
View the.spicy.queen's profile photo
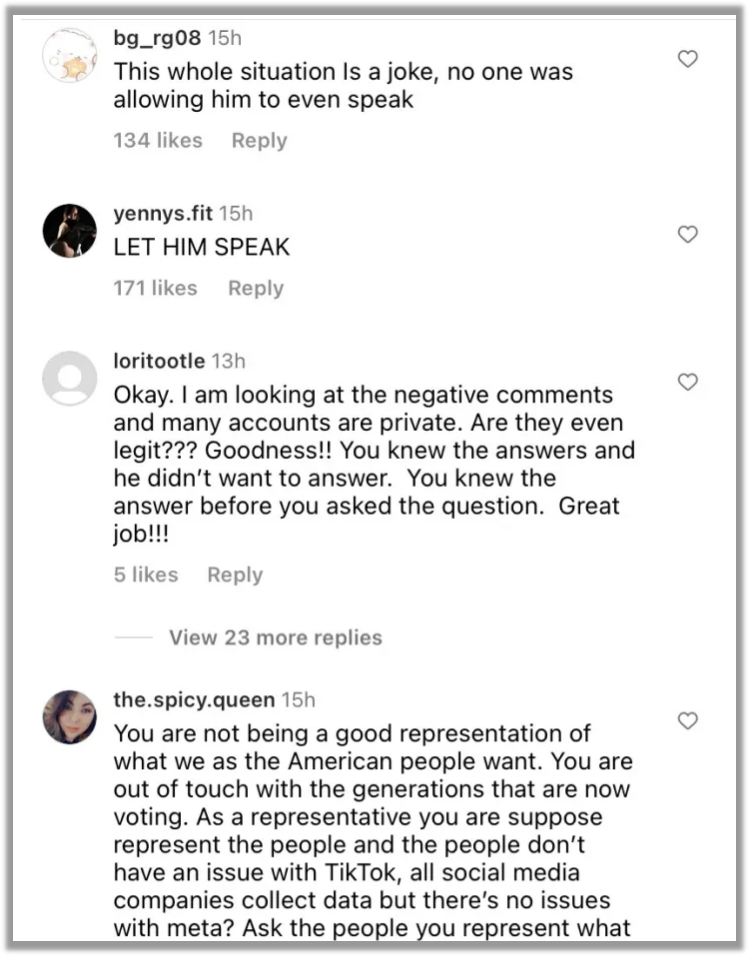69,717
